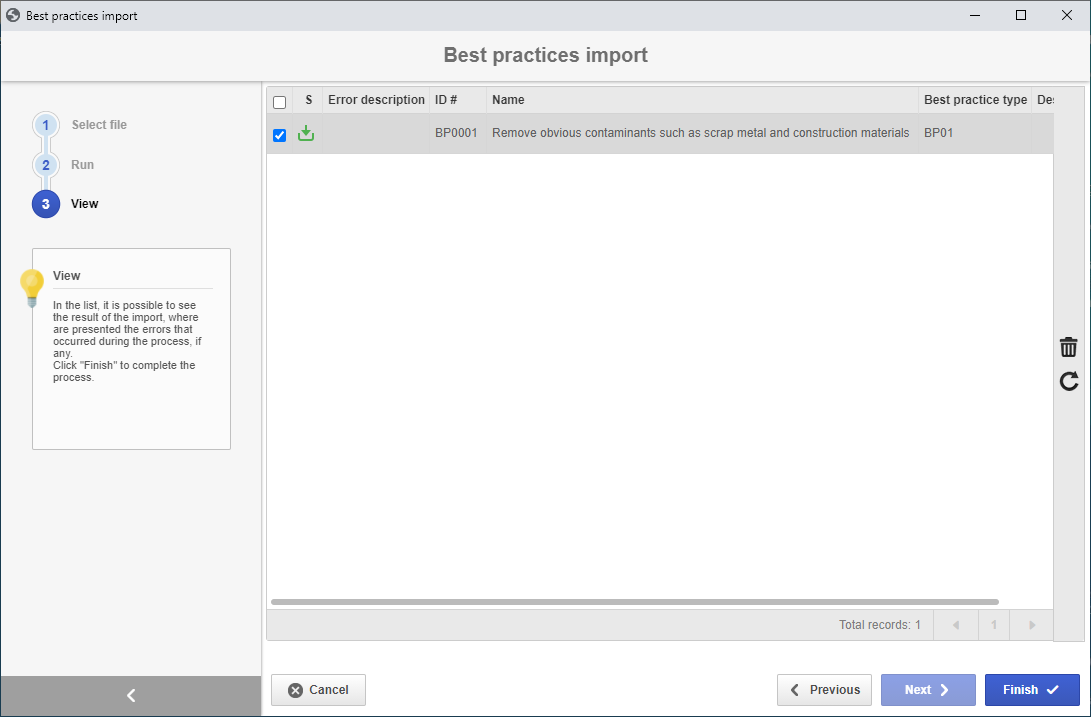Click the BP01 best practice type cell

click(x=975, y=133)
